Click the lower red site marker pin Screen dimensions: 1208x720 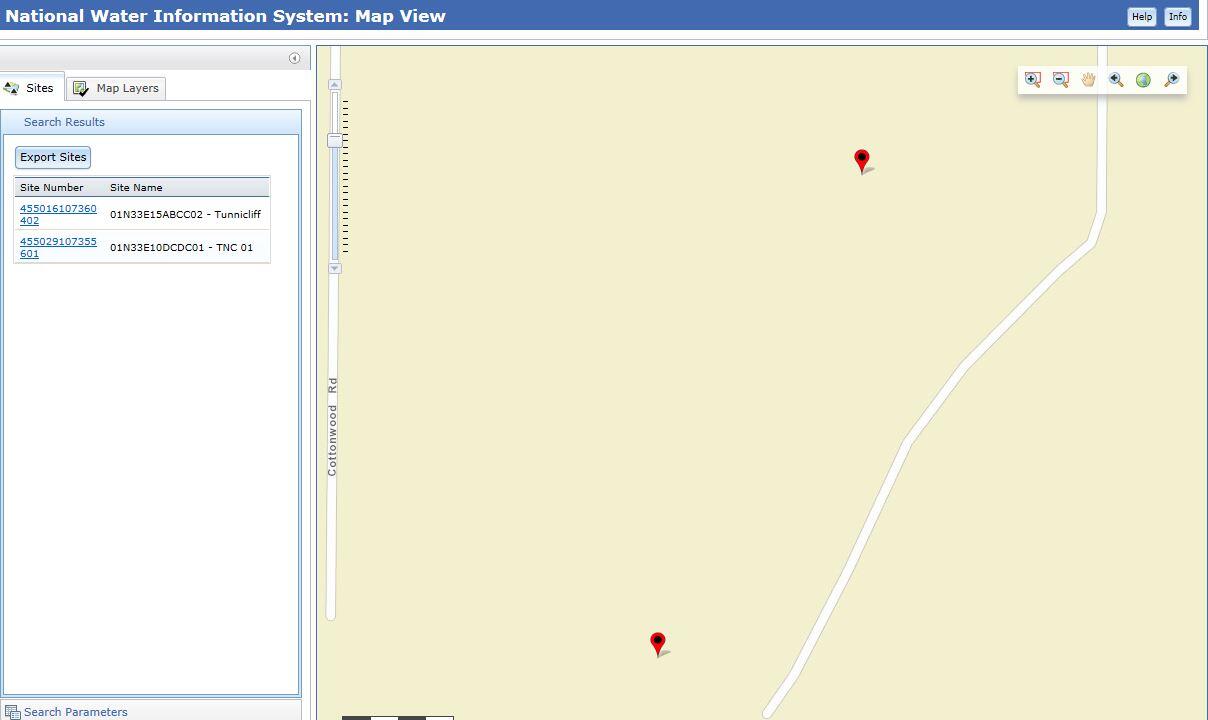pos(658,643)
